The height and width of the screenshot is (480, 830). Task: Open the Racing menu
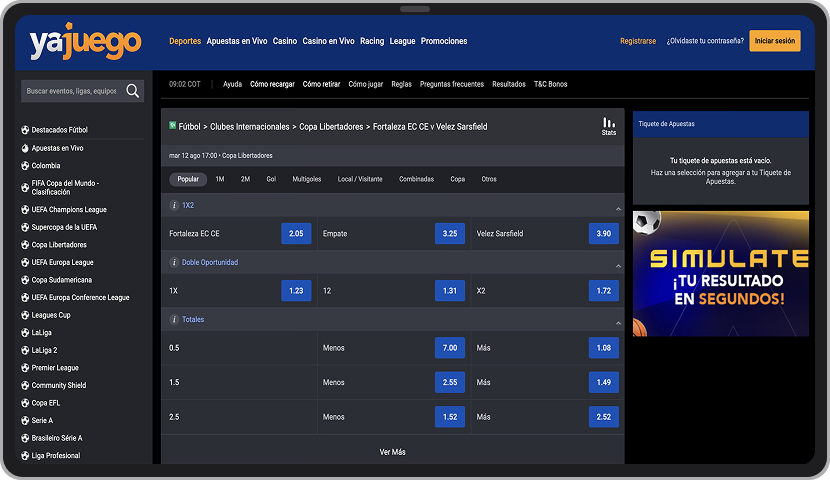(x=372, y=41)
